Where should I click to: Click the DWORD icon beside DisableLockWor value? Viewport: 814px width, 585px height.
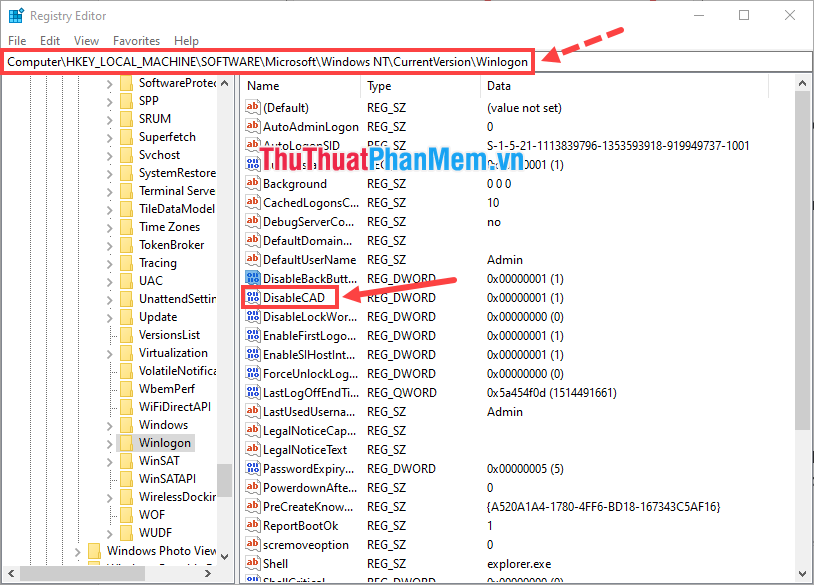pos(253,316)
